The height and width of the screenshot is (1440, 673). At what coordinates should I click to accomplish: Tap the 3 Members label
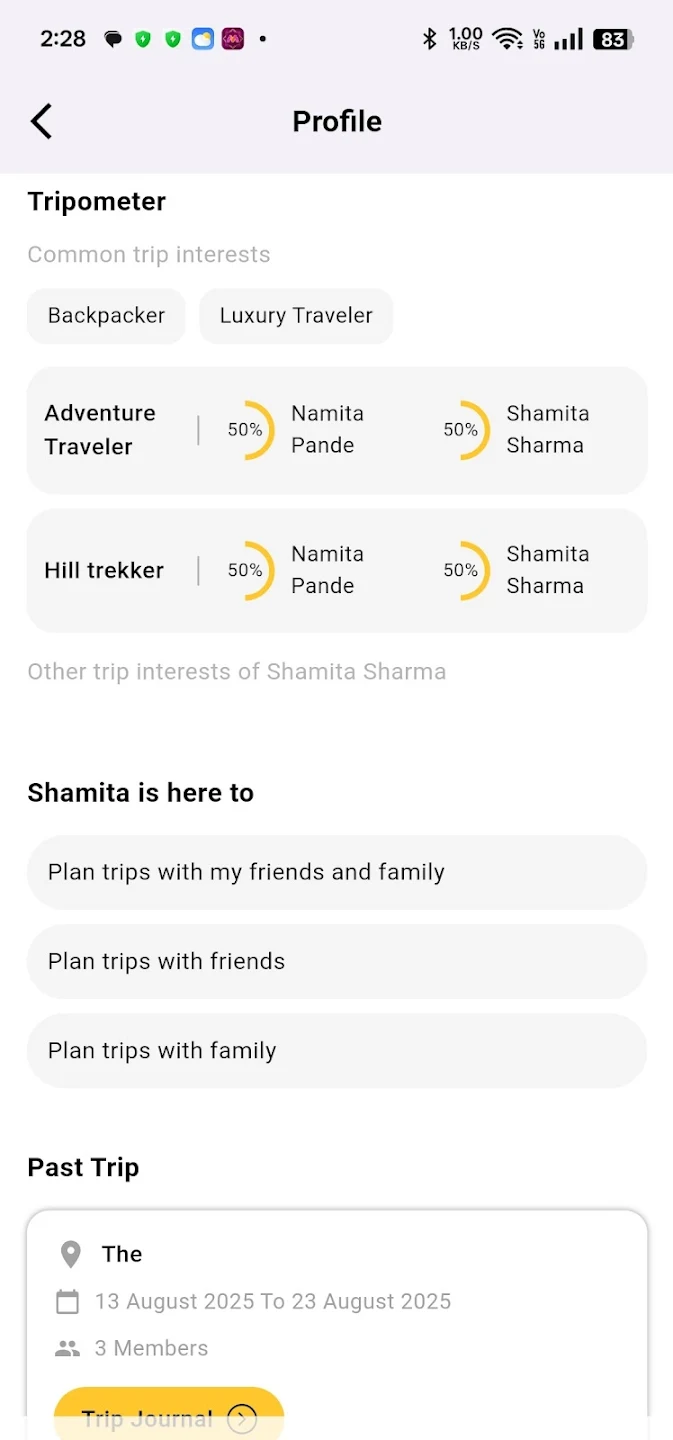tap(151, 1349)
